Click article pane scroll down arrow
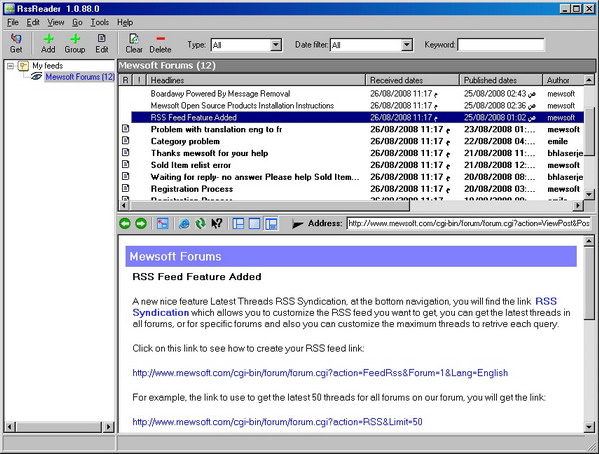 tap(589, 427)
